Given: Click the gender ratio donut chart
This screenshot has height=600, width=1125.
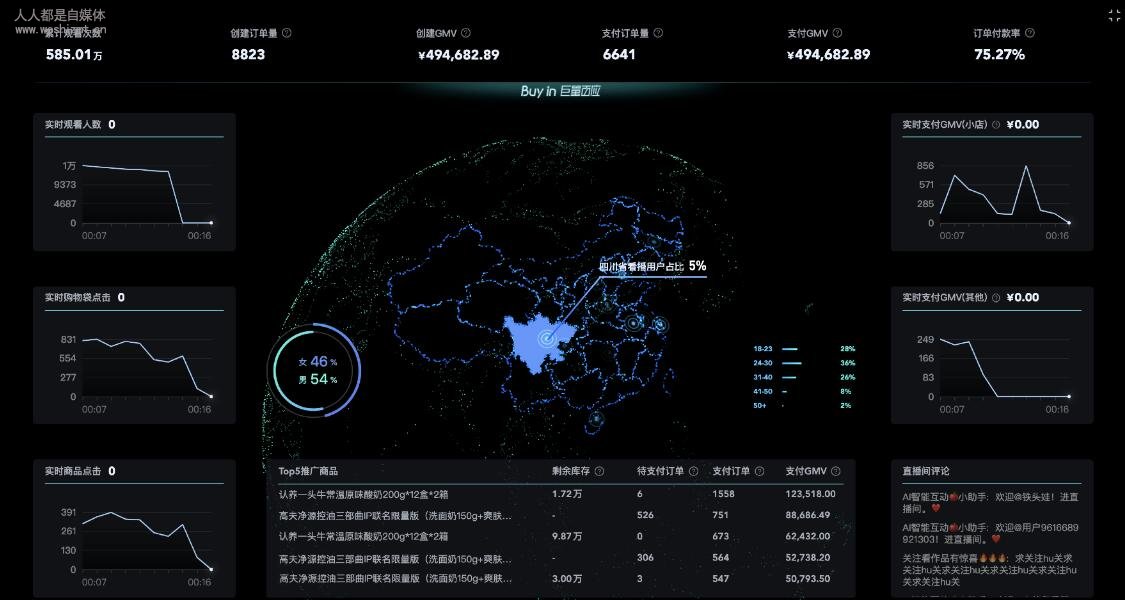Looking at the screenshot, I should point(314,370).
